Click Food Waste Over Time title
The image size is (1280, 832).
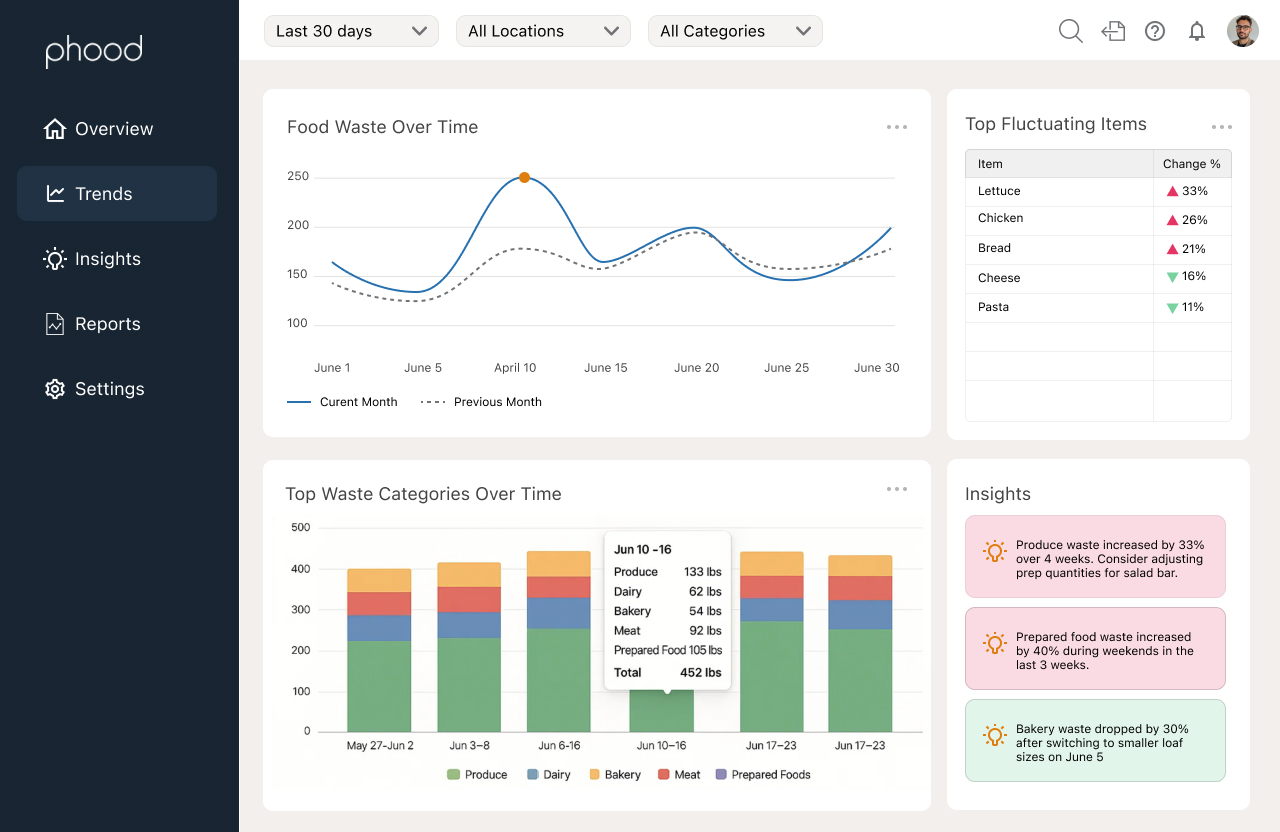point(383,127)
